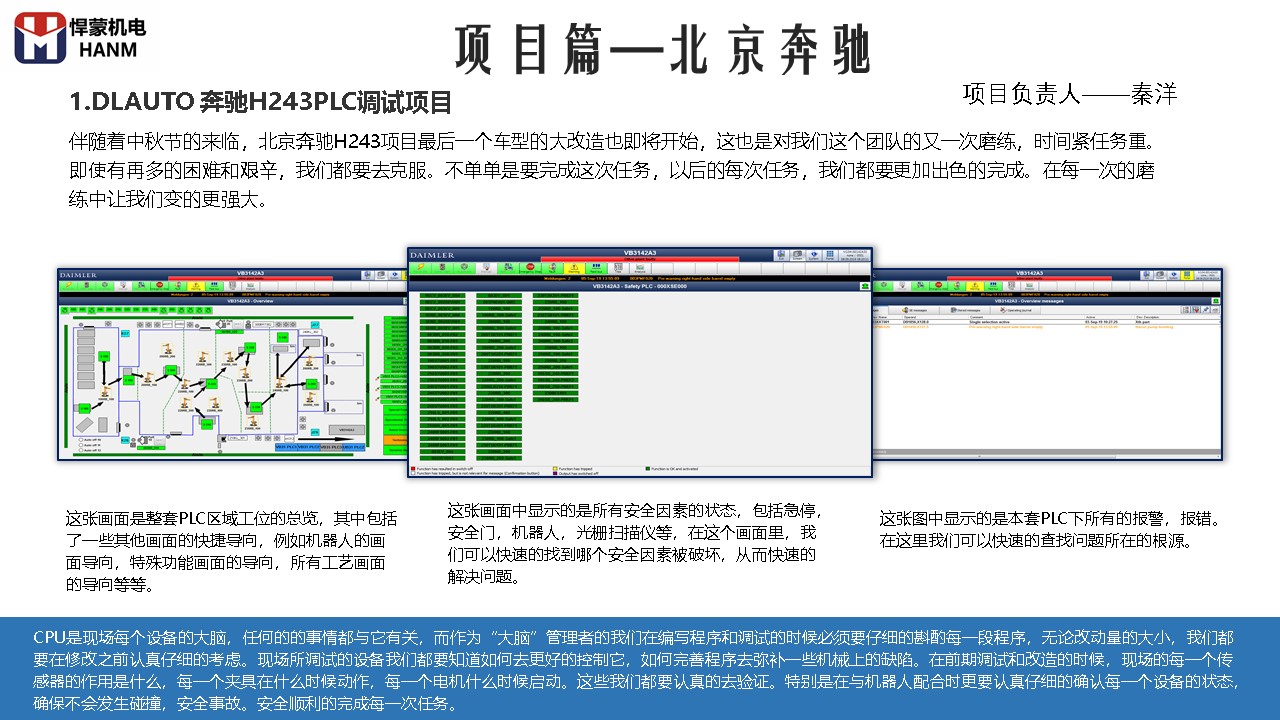
Task: Open SE messages tab in messages screenshot
Action: [x=916, y=310]
